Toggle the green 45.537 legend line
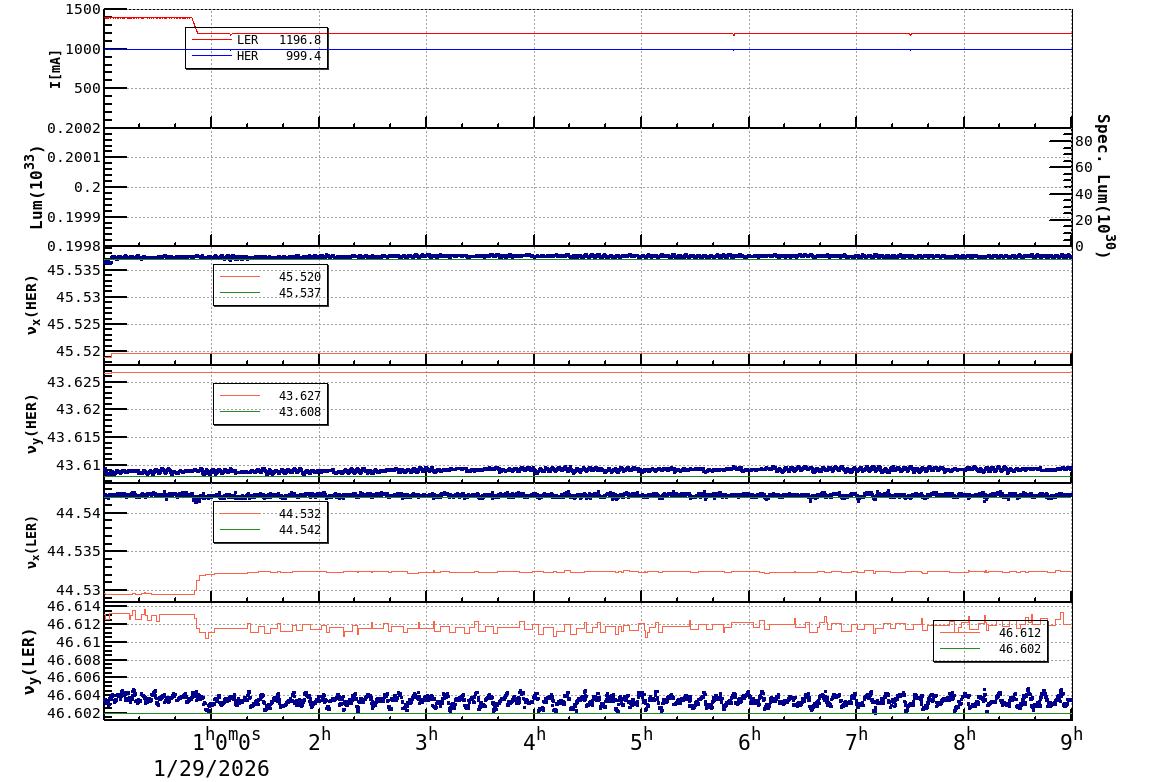Image resolution: width=1154 pixels, height=782 pixels. pyautogui.click(x=270, y=290)
